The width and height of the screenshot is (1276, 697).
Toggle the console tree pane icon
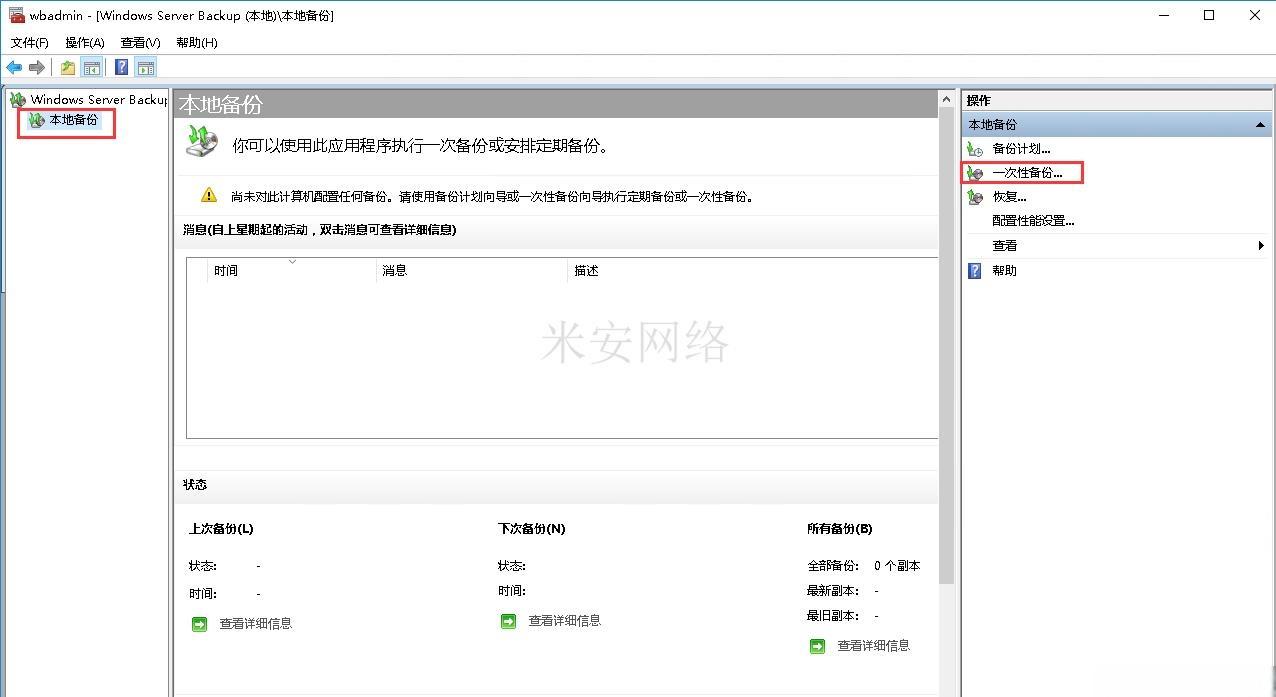(91, 67)
